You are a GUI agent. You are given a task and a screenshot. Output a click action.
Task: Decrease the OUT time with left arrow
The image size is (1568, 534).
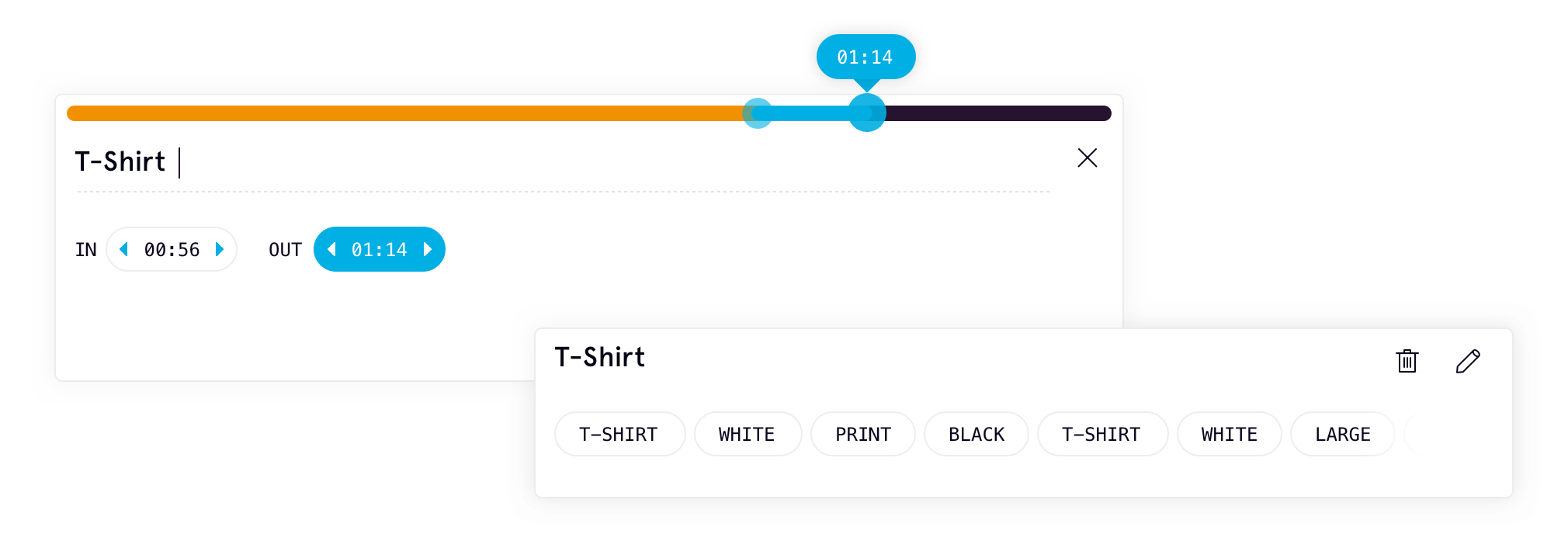331,249
